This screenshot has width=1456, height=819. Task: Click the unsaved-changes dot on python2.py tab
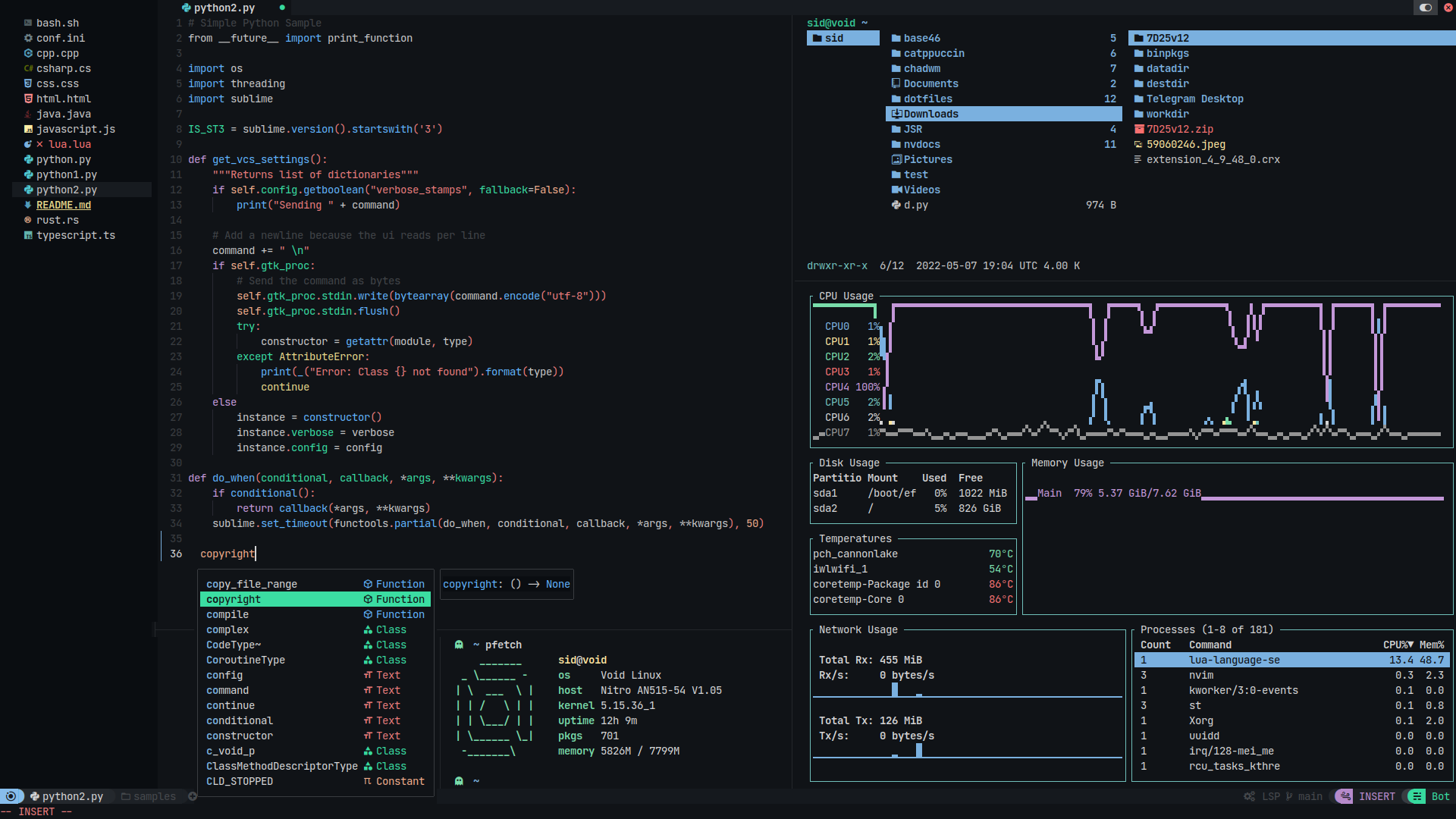click(282, 8)
